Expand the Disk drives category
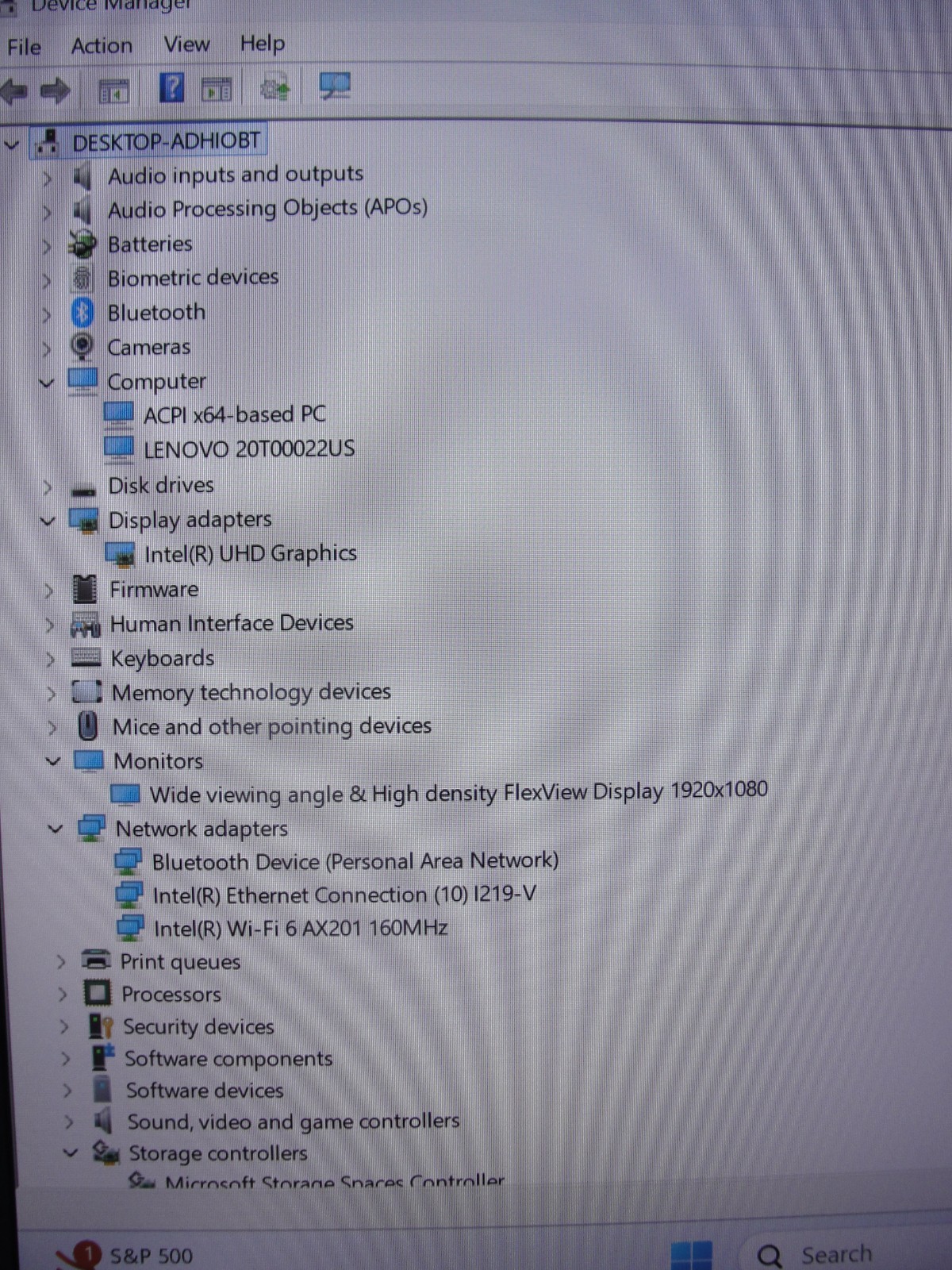The width and height of the screenshot is (952, 1270). click(x=48, y=487)
